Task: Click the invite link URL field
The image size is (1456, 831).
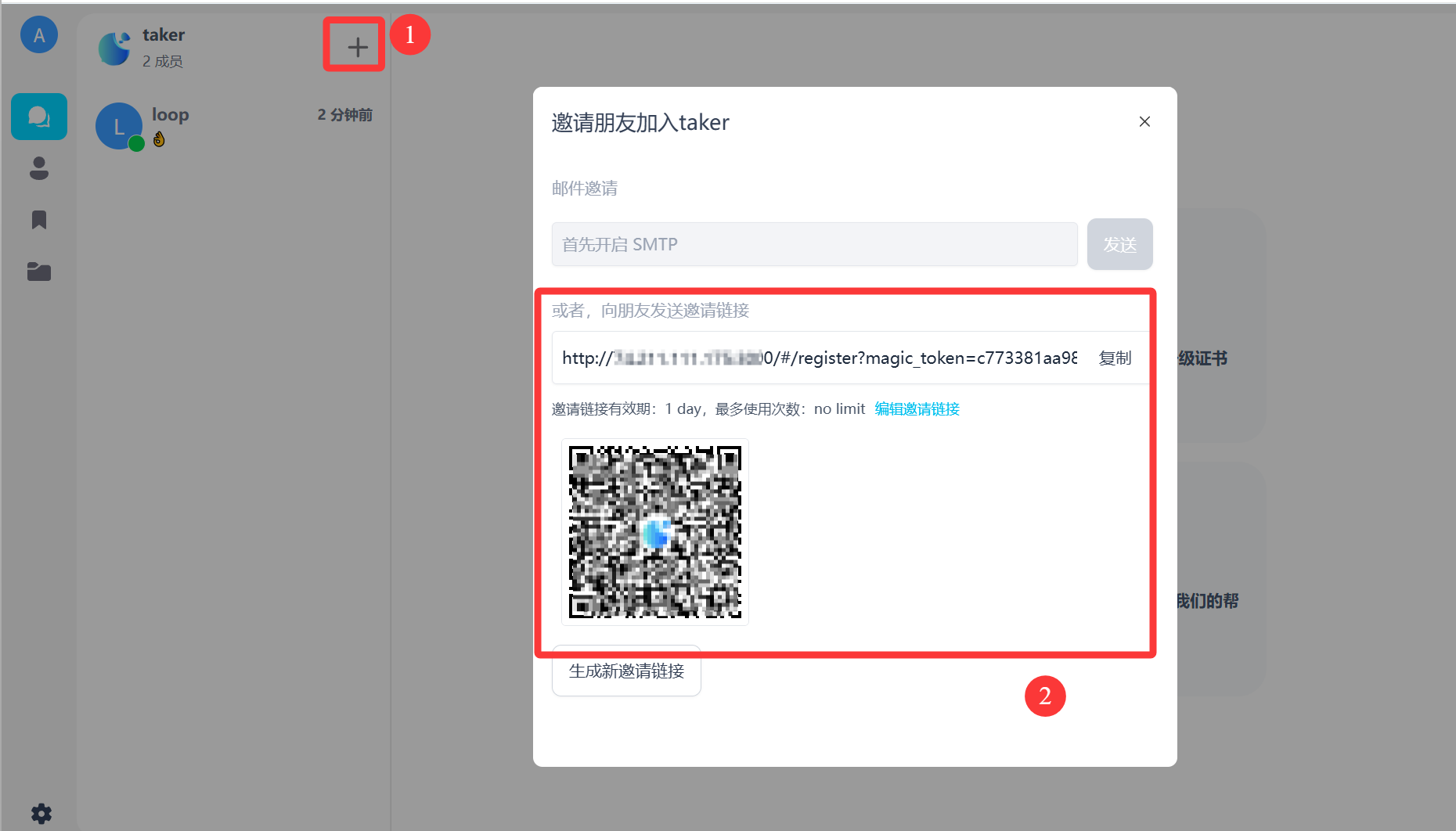Action: 818,358
